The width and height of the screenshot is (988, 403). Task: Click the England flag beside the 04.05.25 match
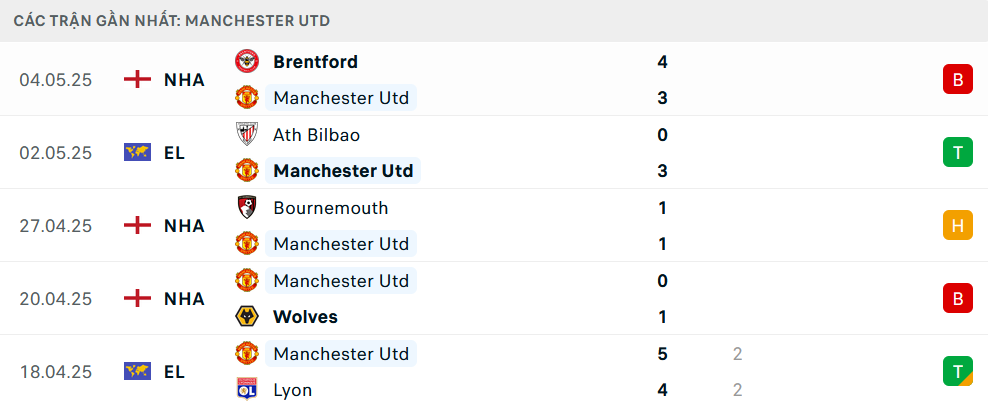coord(137,80)
